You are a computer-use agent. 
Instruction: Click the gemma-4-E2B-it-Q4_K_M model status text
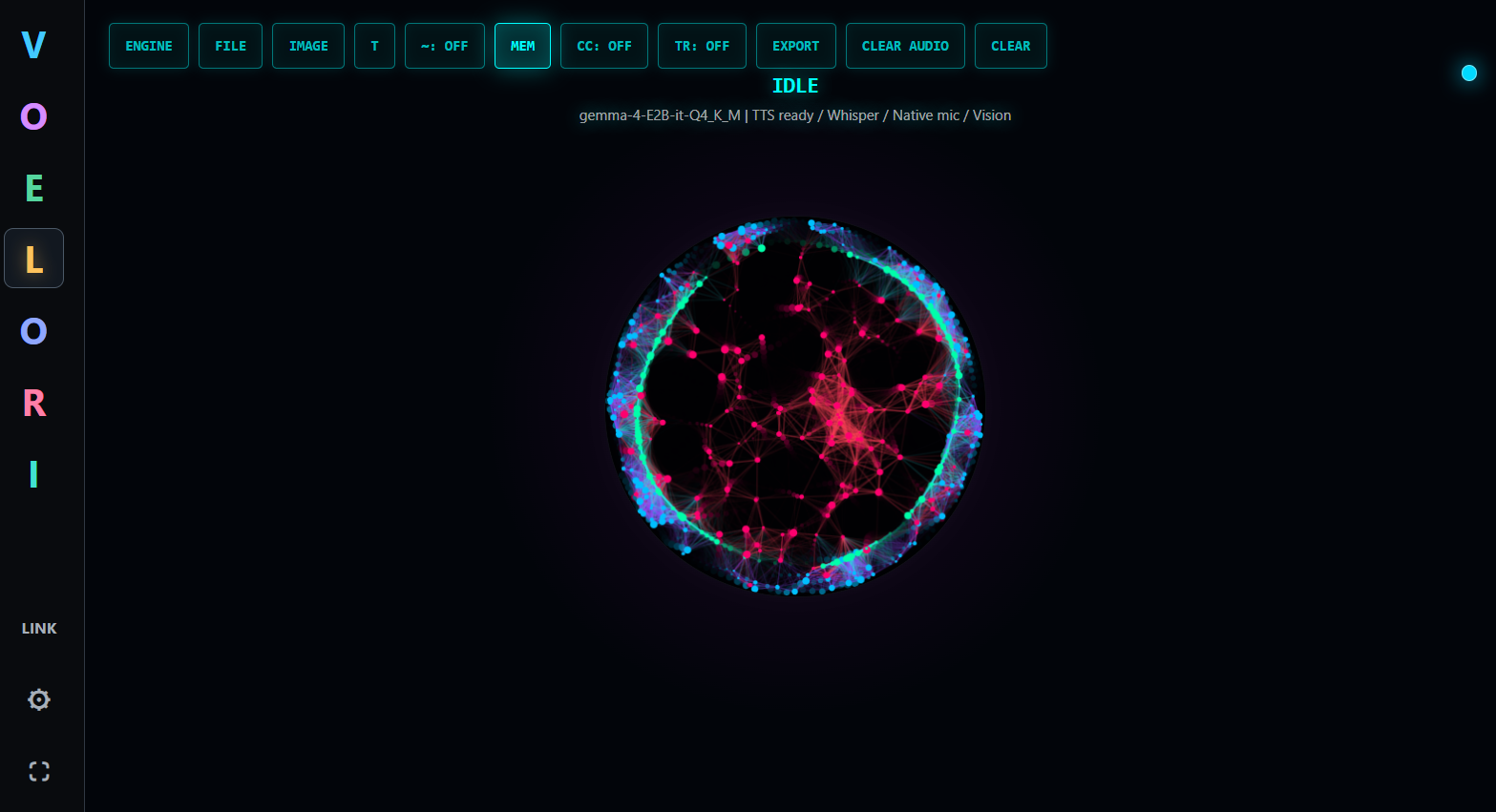coord(795,115)
